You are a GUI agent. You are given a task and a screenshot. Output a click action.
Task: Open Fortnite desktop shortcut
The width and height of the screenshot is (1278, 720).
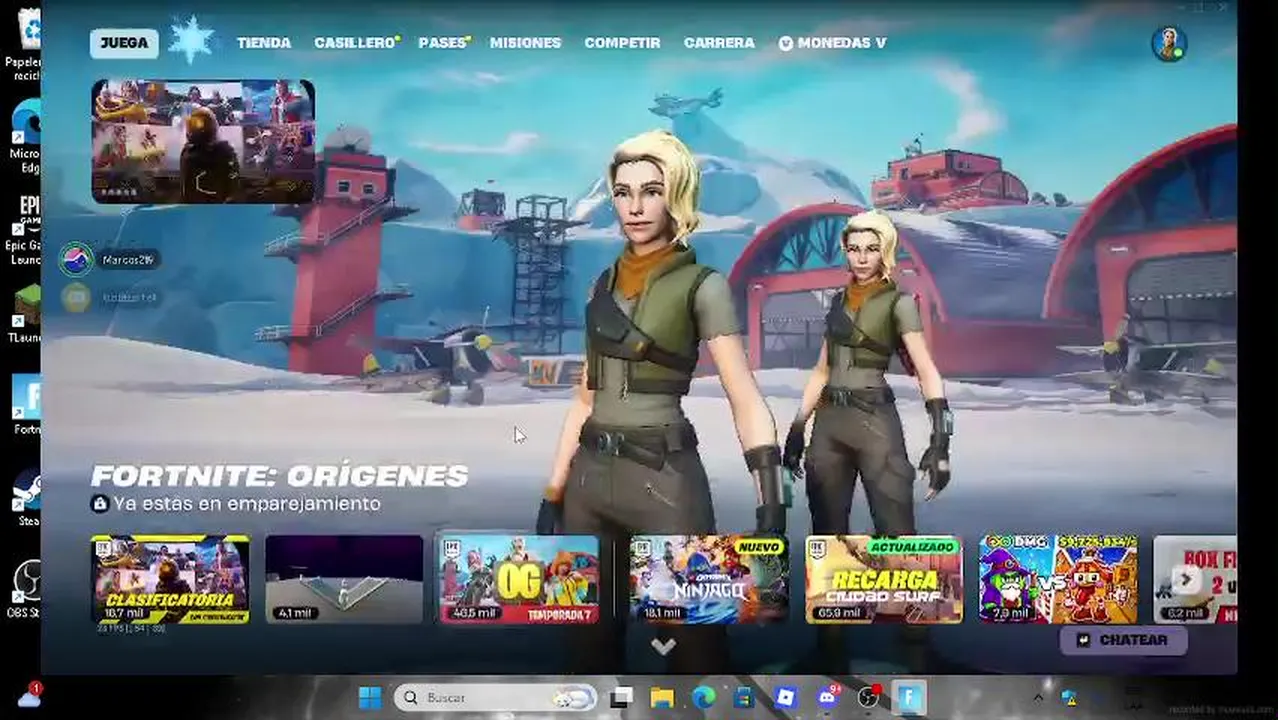[27, 404]
